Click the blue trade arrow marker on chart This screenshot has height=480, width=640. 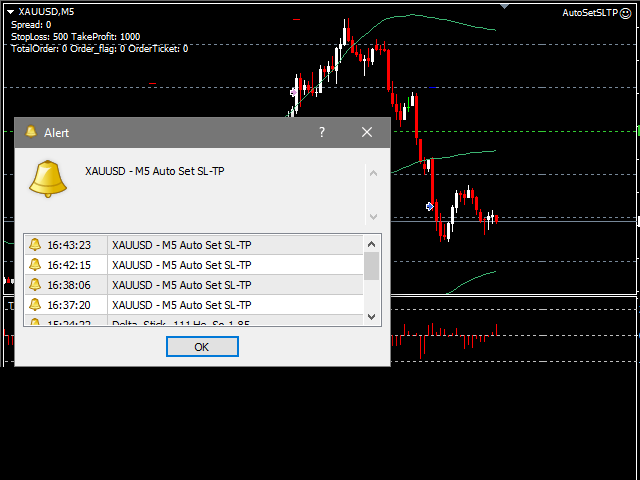point(430,206)
